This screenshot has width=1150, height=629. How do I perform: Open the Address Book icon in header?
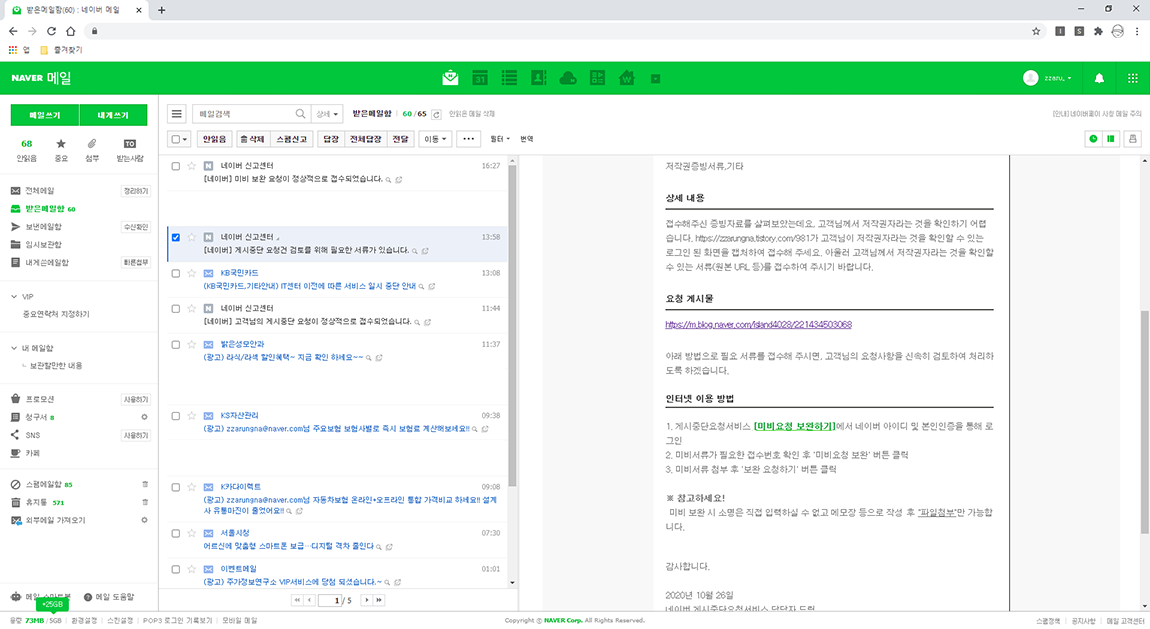point(538,78)
